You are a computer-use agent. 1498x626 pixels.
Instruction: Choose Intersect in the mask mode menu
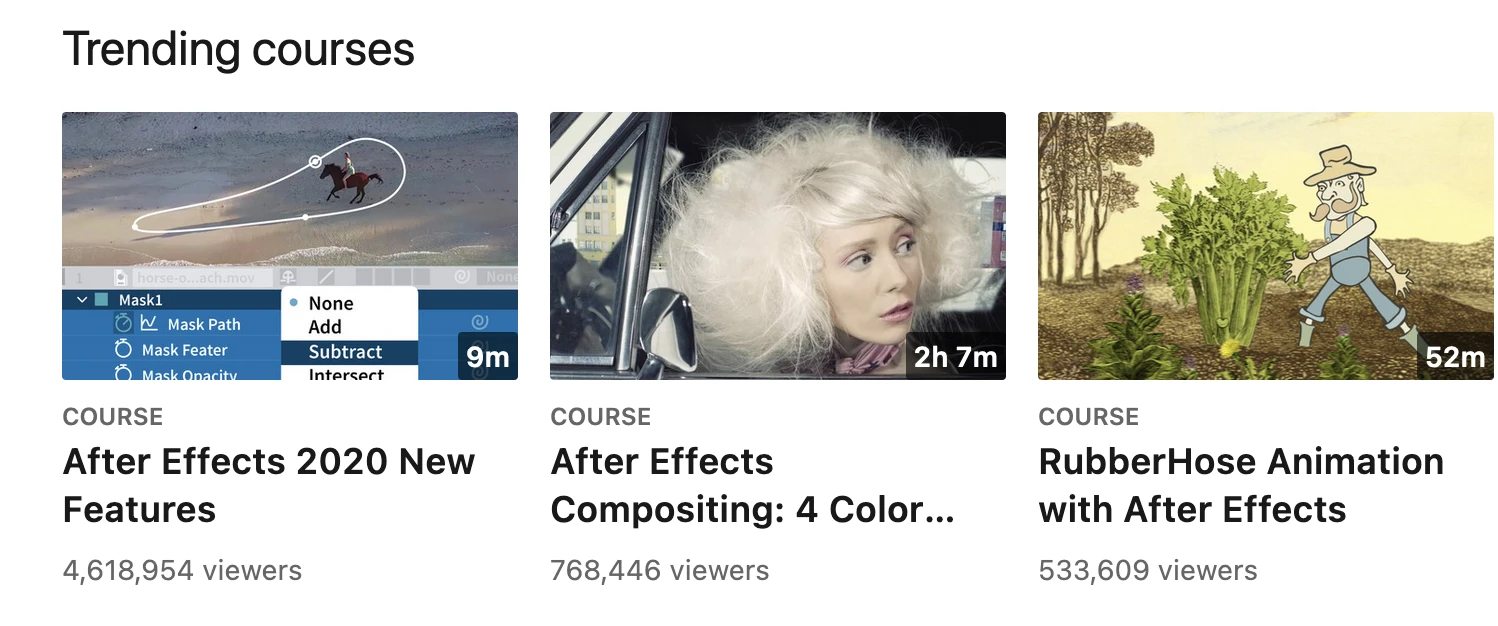tap(346, 374)
